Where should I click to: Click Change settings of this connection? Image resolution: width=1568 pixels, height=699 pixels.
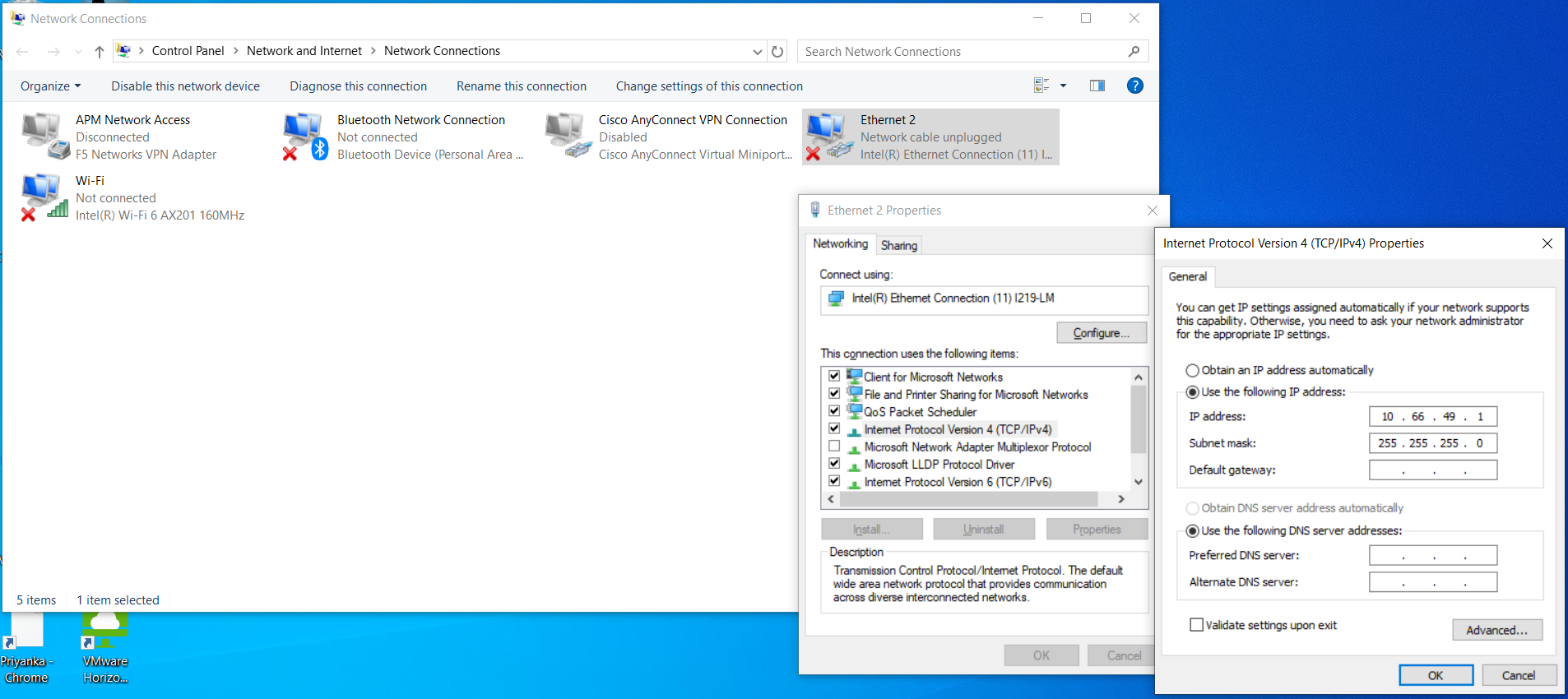pyautogui.click(x=709, y=86)
